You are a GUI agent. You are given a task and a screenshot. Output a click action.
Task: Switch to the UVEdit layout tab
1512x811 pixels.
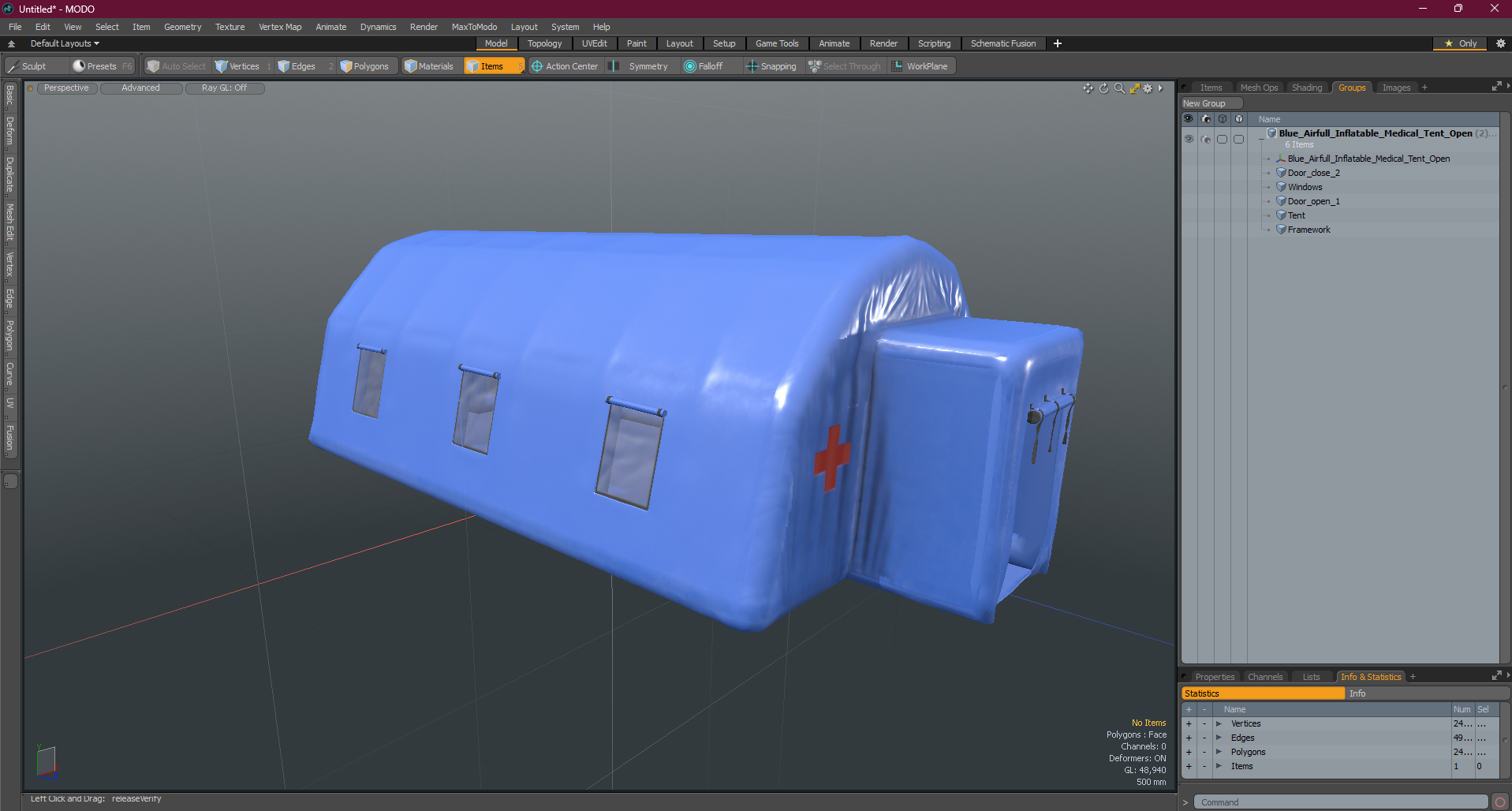[x=595, y=43]
